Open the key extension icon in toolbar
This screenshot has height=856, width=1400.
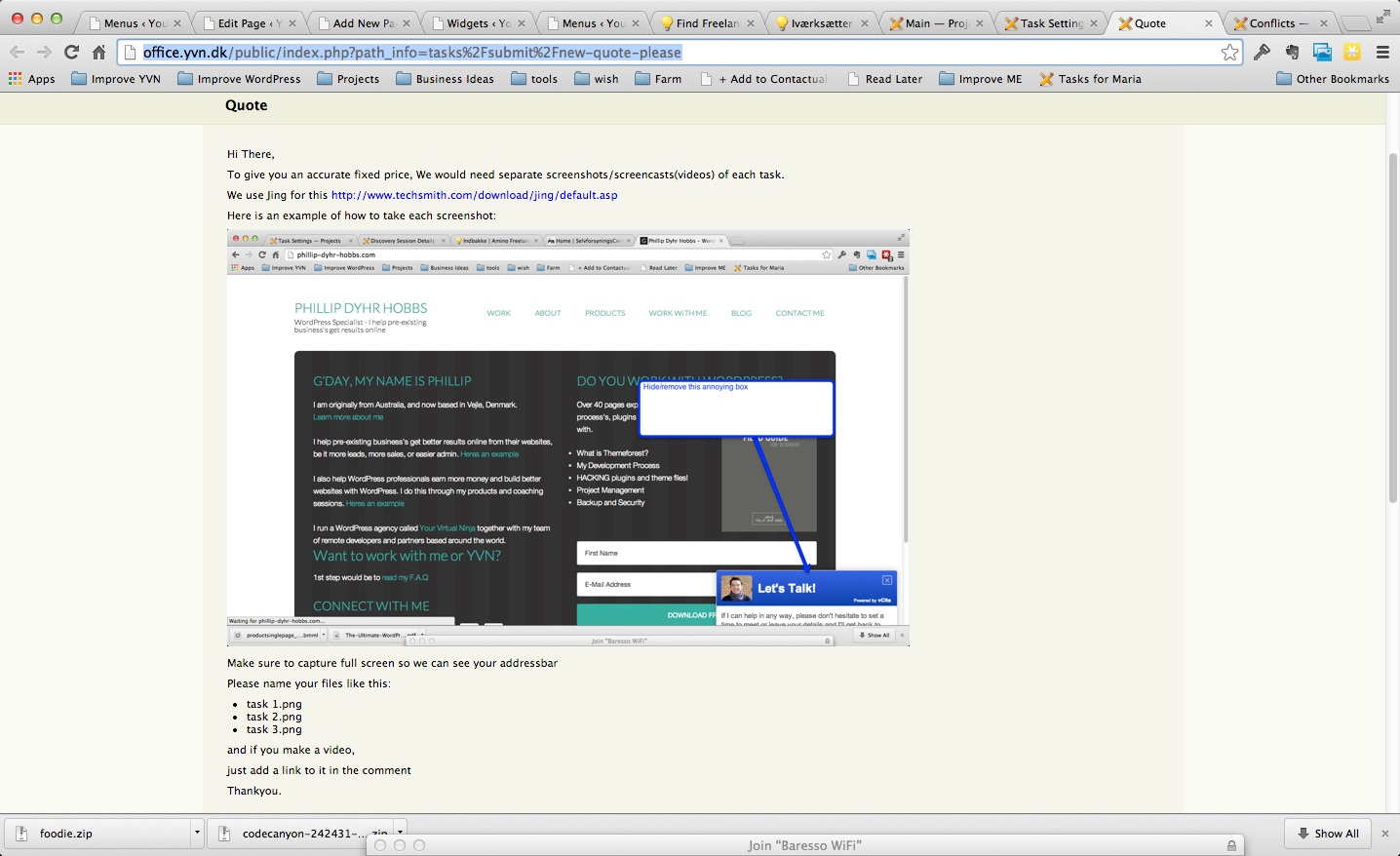(1263, 52)
